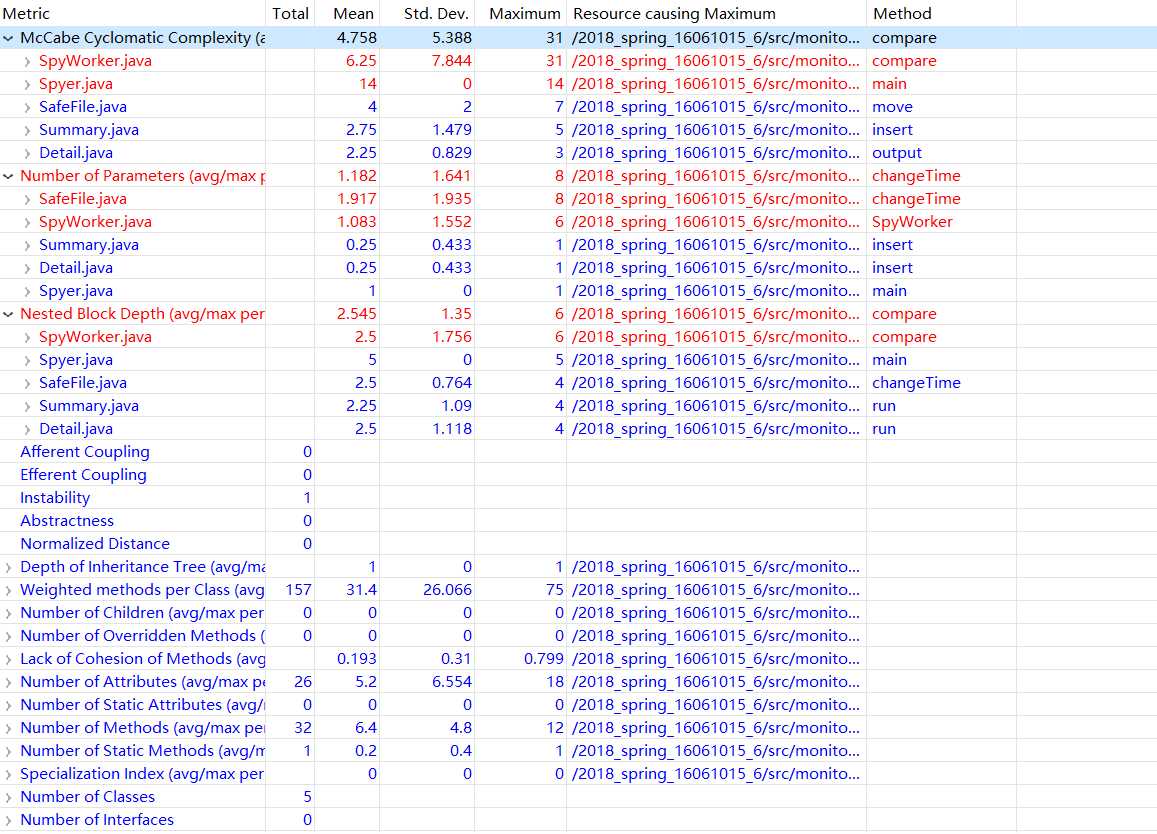Expand Specialization Index metric
The image size is (1157, 834).
coord(9,774)
